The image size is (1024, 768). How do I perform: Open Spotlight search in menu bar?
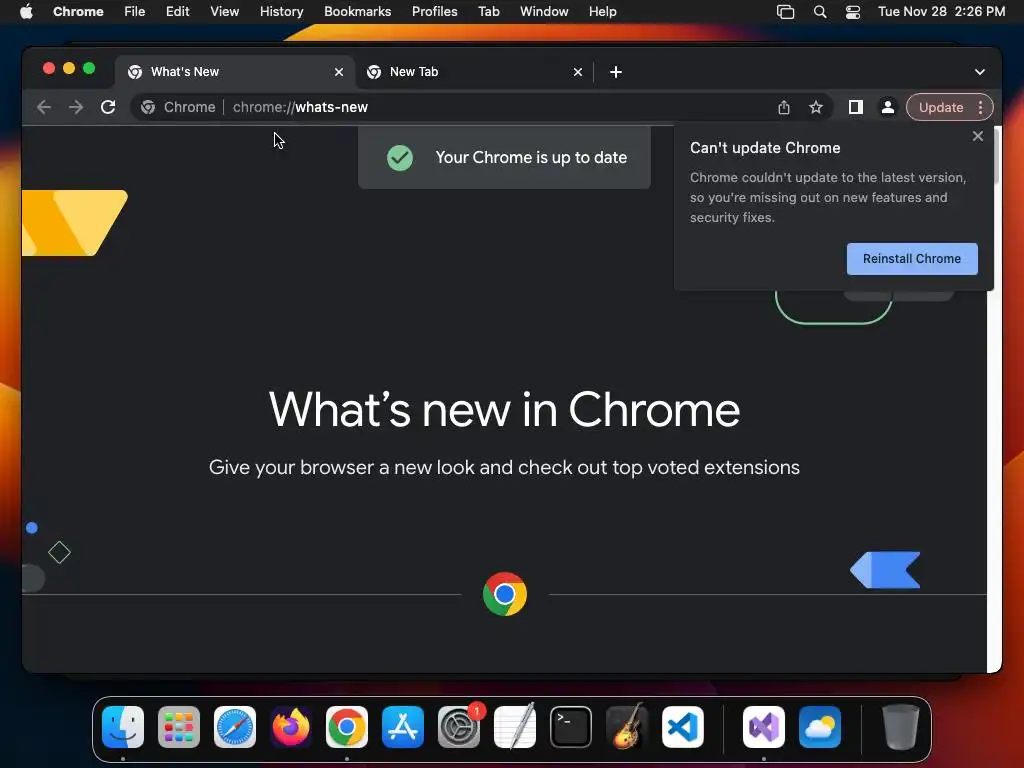point(820,12)
